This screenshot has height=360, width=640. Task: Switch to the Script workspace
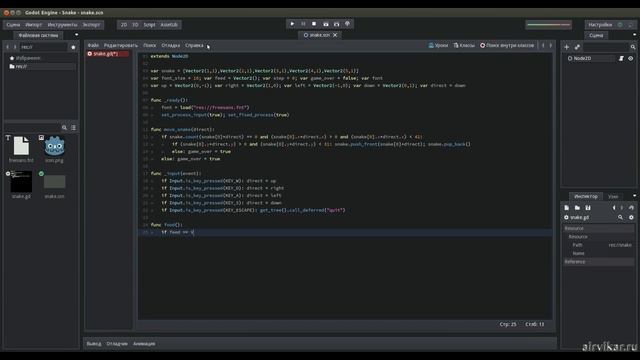pyautogui.click(x=149, y=25)
